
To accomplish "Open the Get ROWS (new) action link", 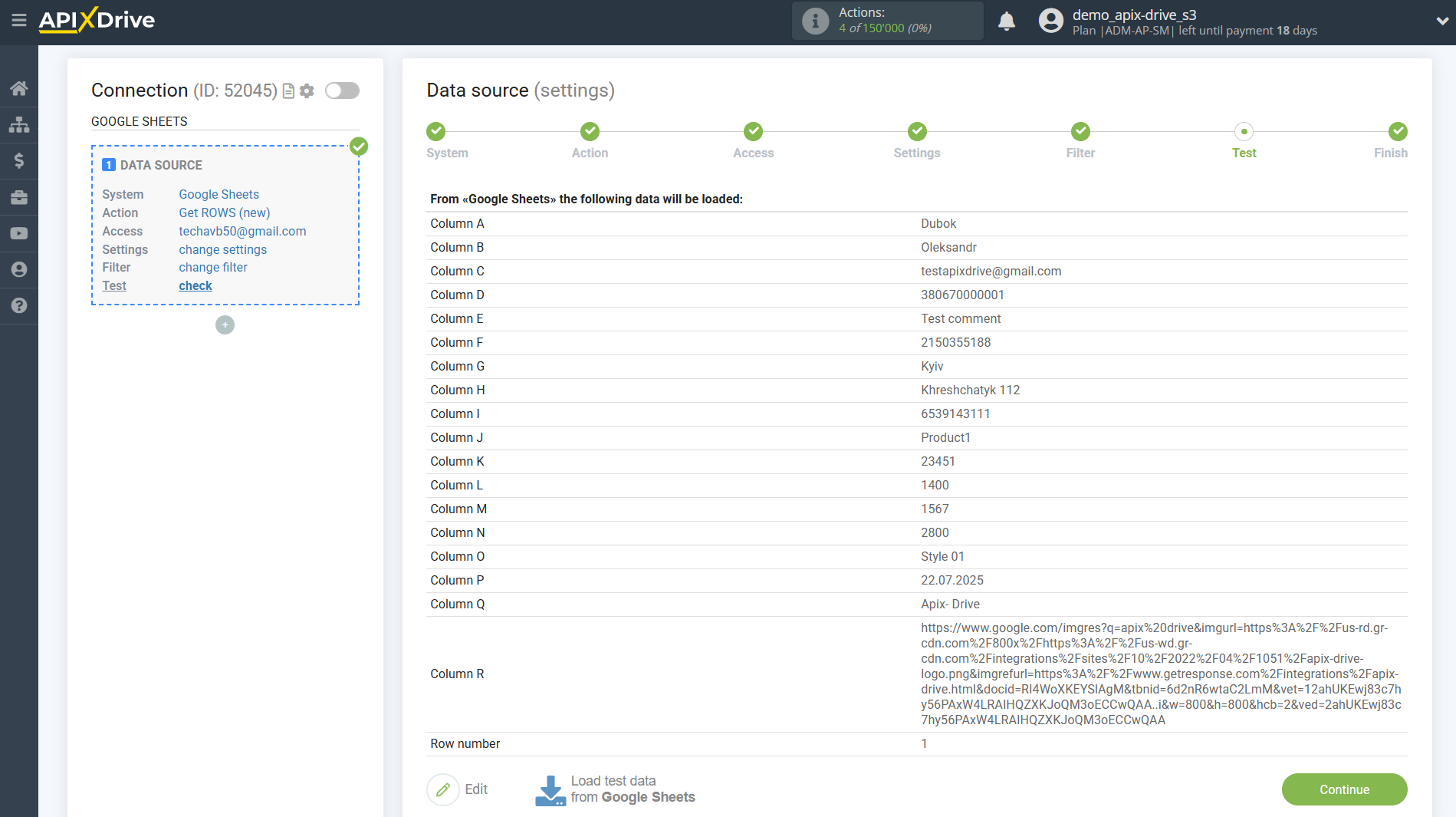I will point(225,212).
